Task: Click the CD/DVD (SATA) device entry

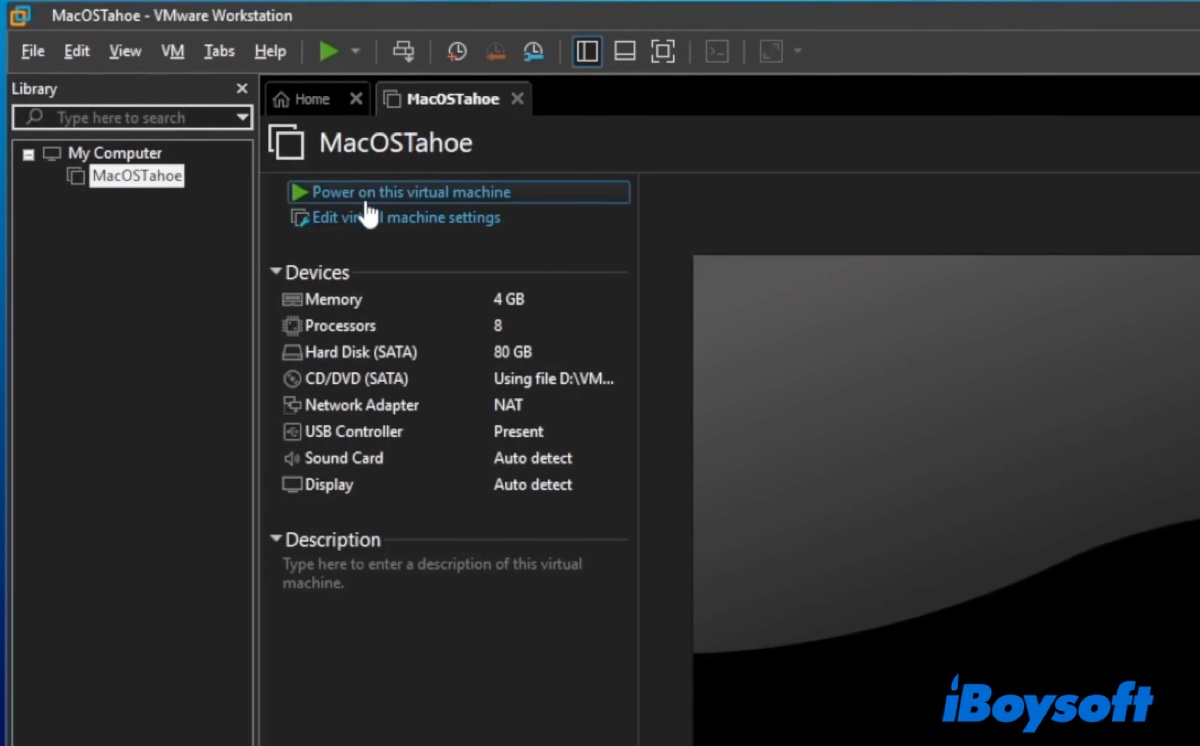Action: tap(356, 379)
